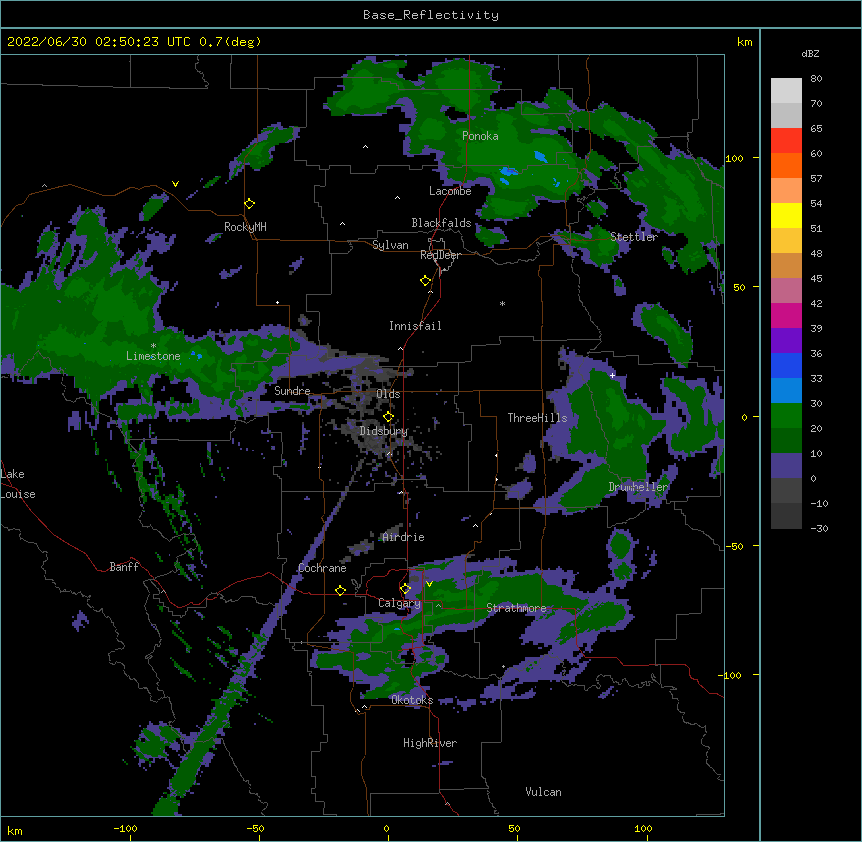Viewport: 862px width, 842px height.
Task: Select the yellow diamond marker beneath Cochrane
Action: (x=340, y=590)
